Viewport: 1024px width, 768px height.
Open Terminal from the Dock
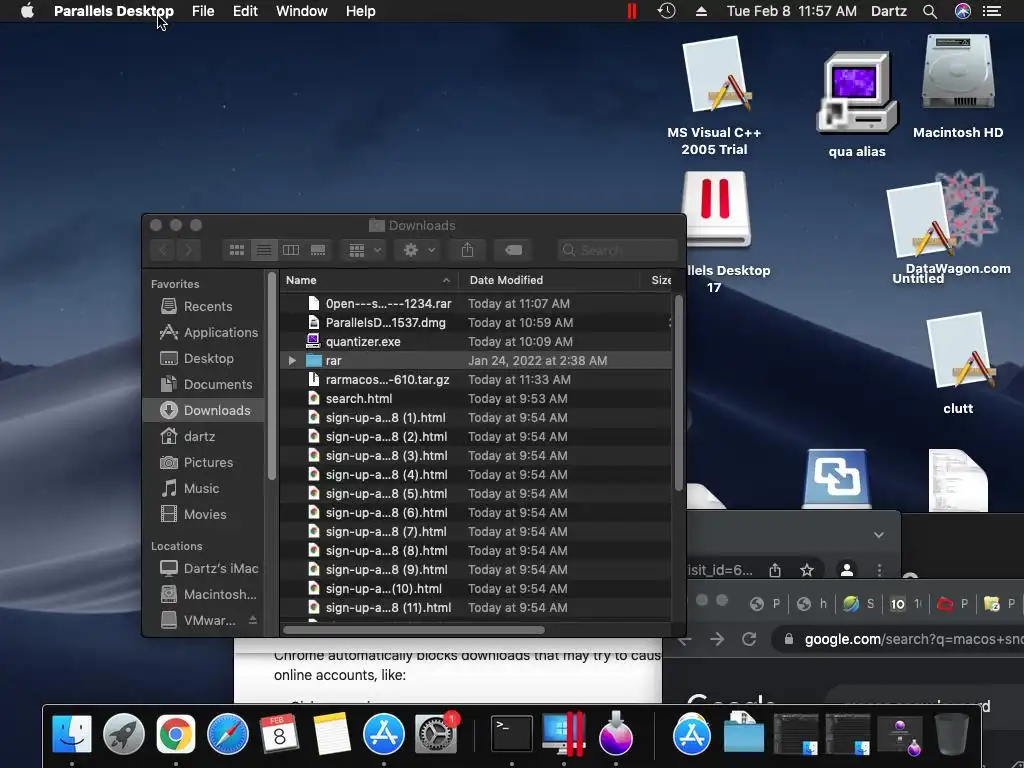[x=511, y=734]
